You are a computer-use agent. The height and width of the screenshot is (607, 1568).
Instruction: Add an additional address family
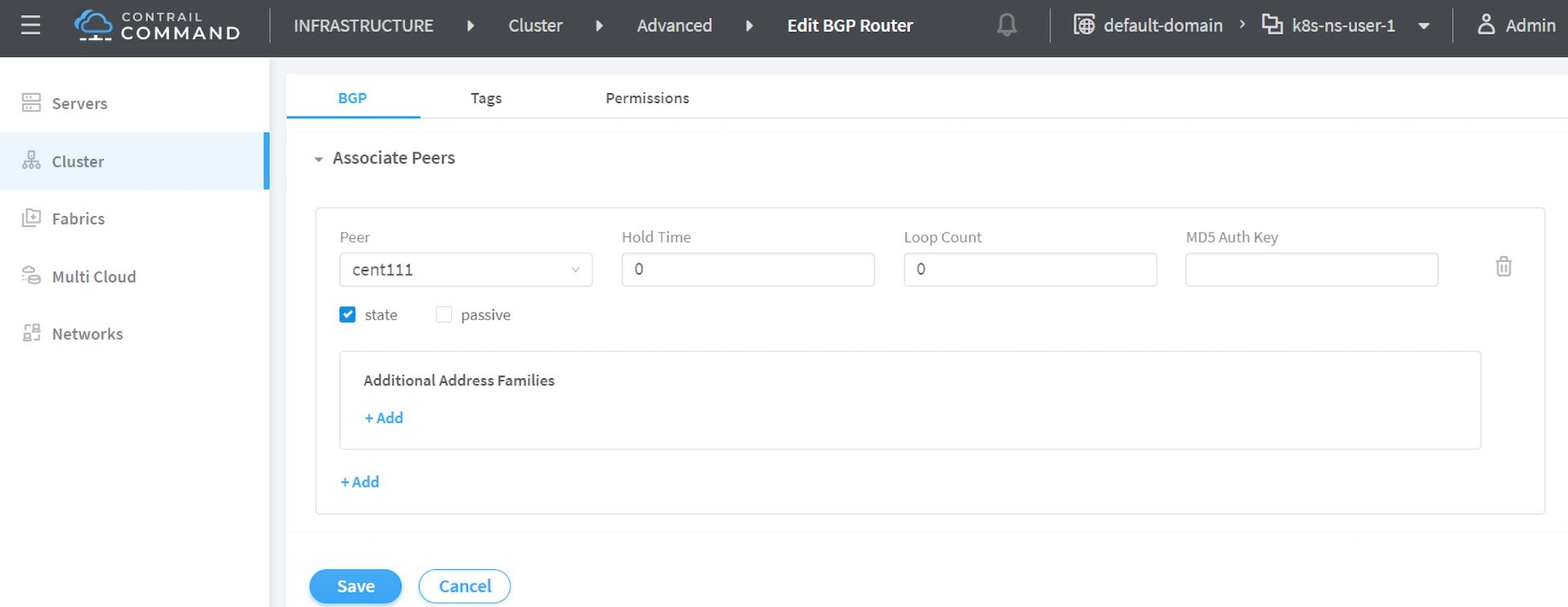[x=384, y=418]
